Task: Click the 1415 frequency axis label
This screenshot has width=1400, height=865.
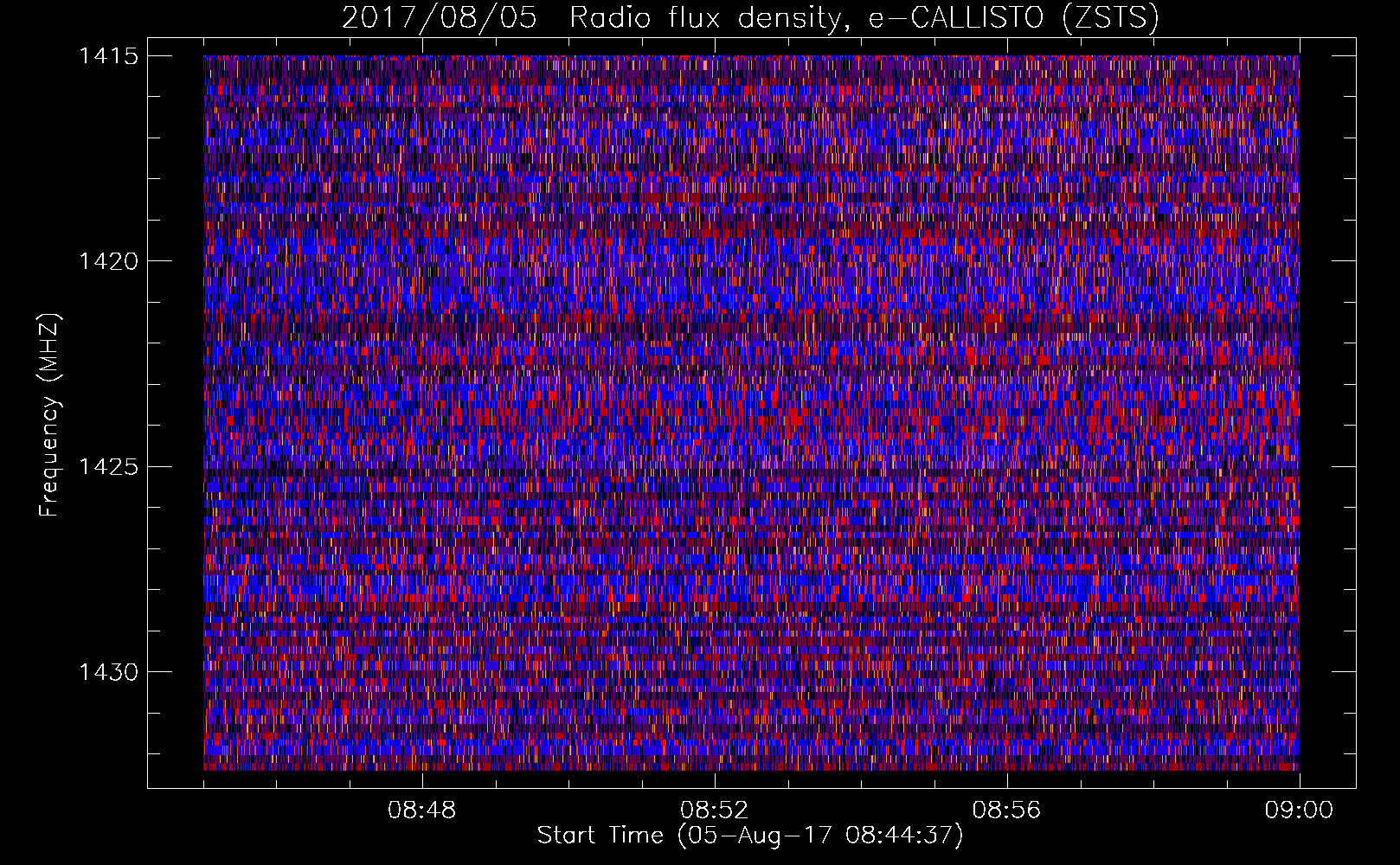Action: coord(108,56)
